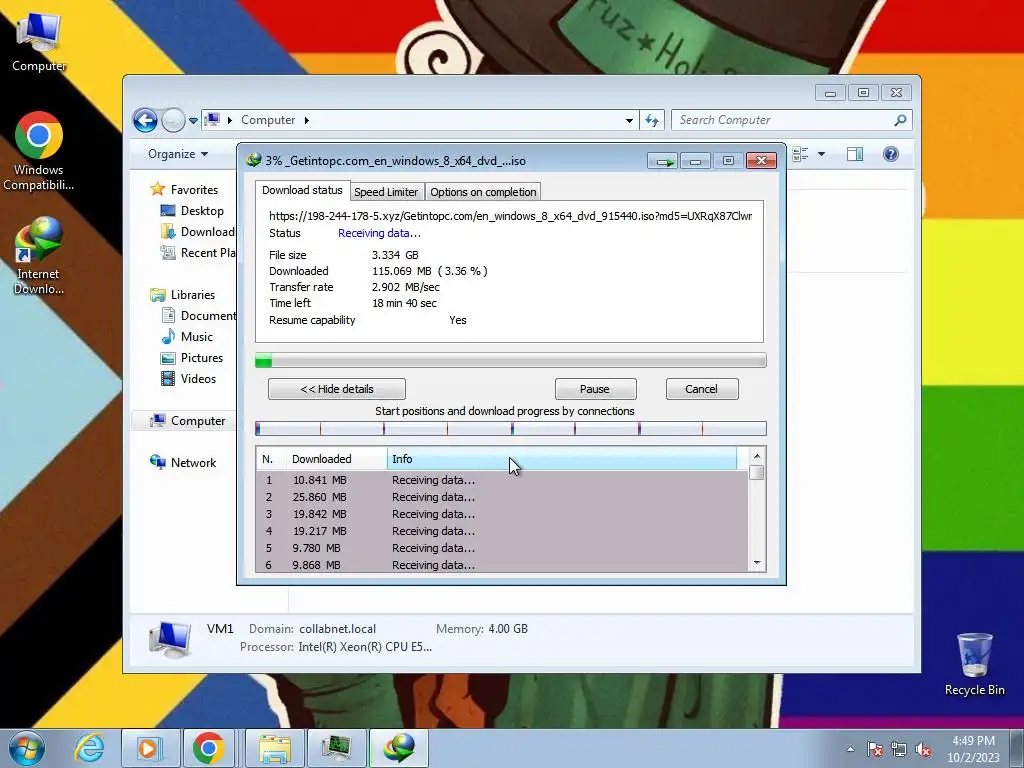Click the connections list scroll down arrow
Viewport: 1024px width, 768px height.
coord(757,563)
